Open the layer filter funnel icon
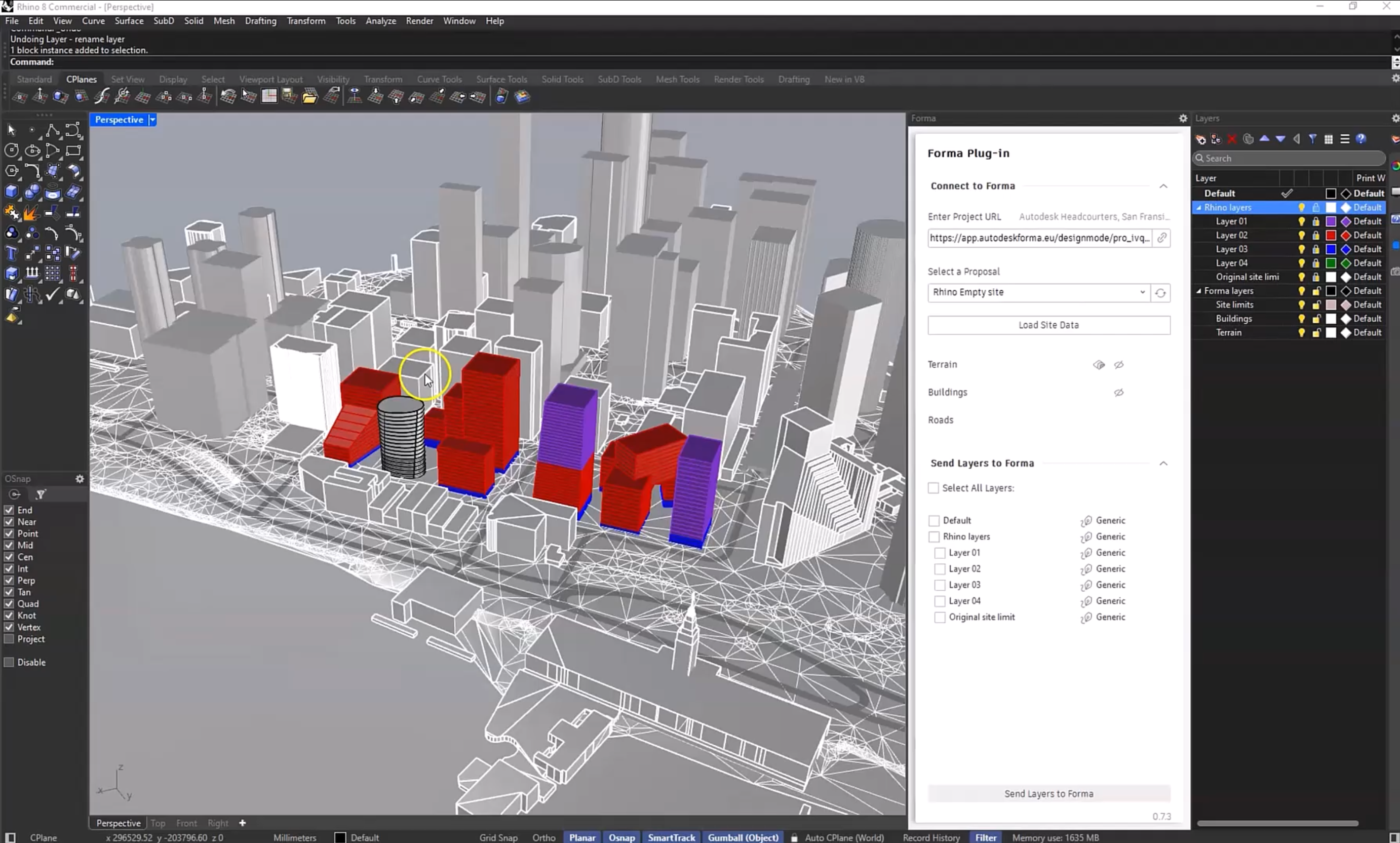Viewport: 1400px width, 843px height. pyautogui.click(x=1314, y=139)
